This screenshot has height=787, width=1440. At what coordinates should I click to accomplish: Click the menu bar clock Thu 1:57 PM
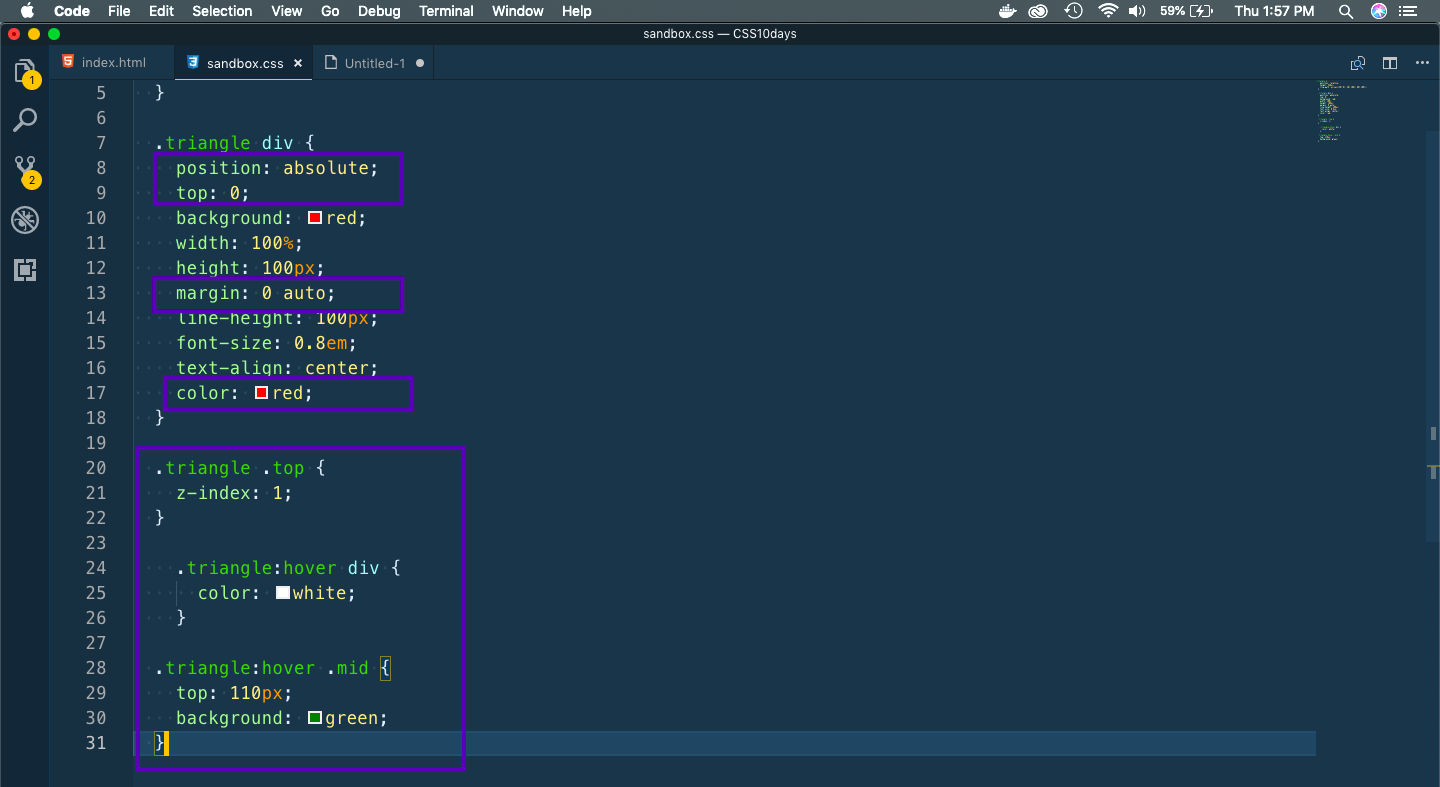click(x=1275, y=11)
